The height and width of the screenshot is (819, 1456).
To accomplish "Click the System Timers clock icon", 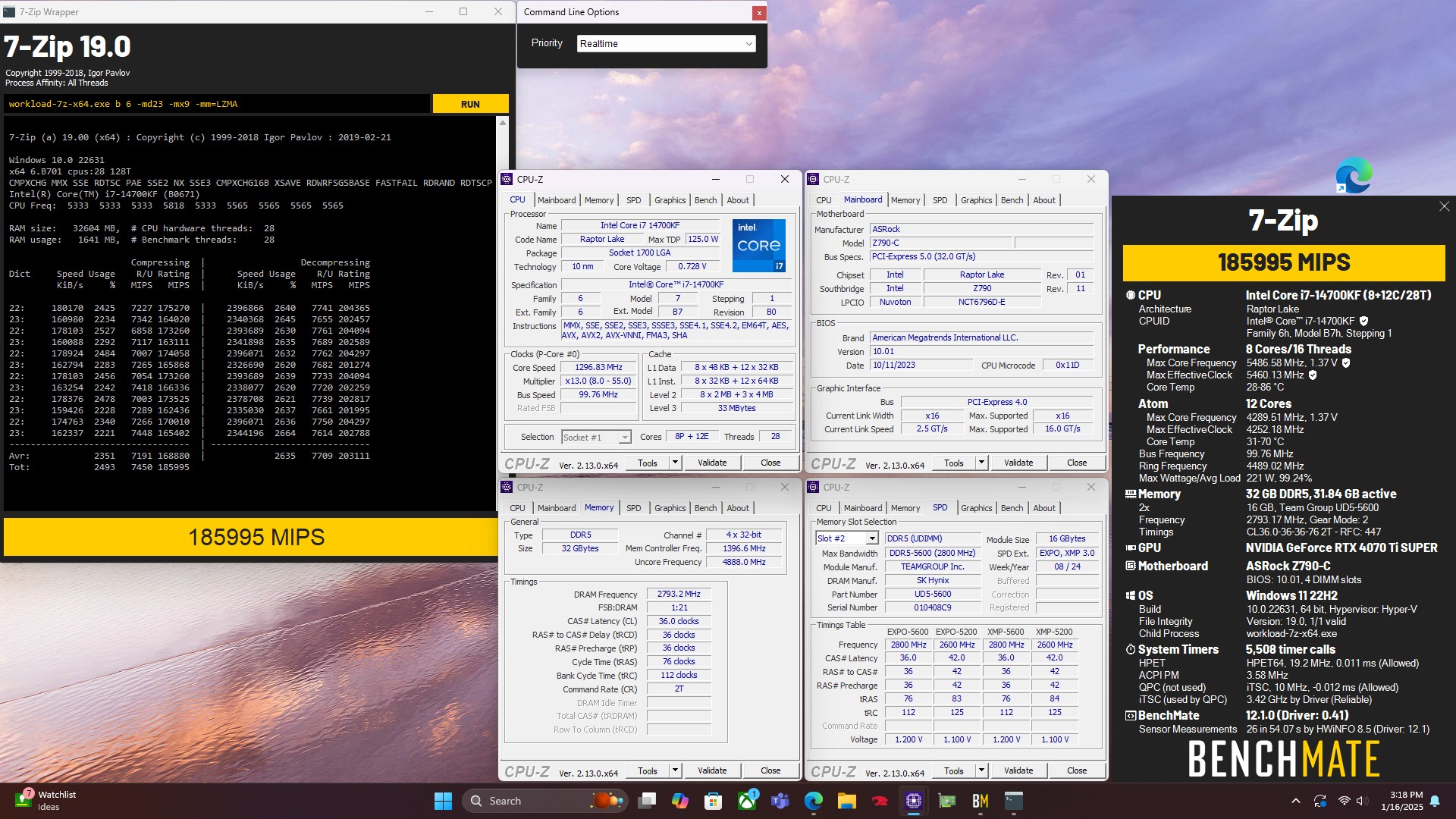I will click(x=1130, y=650).
